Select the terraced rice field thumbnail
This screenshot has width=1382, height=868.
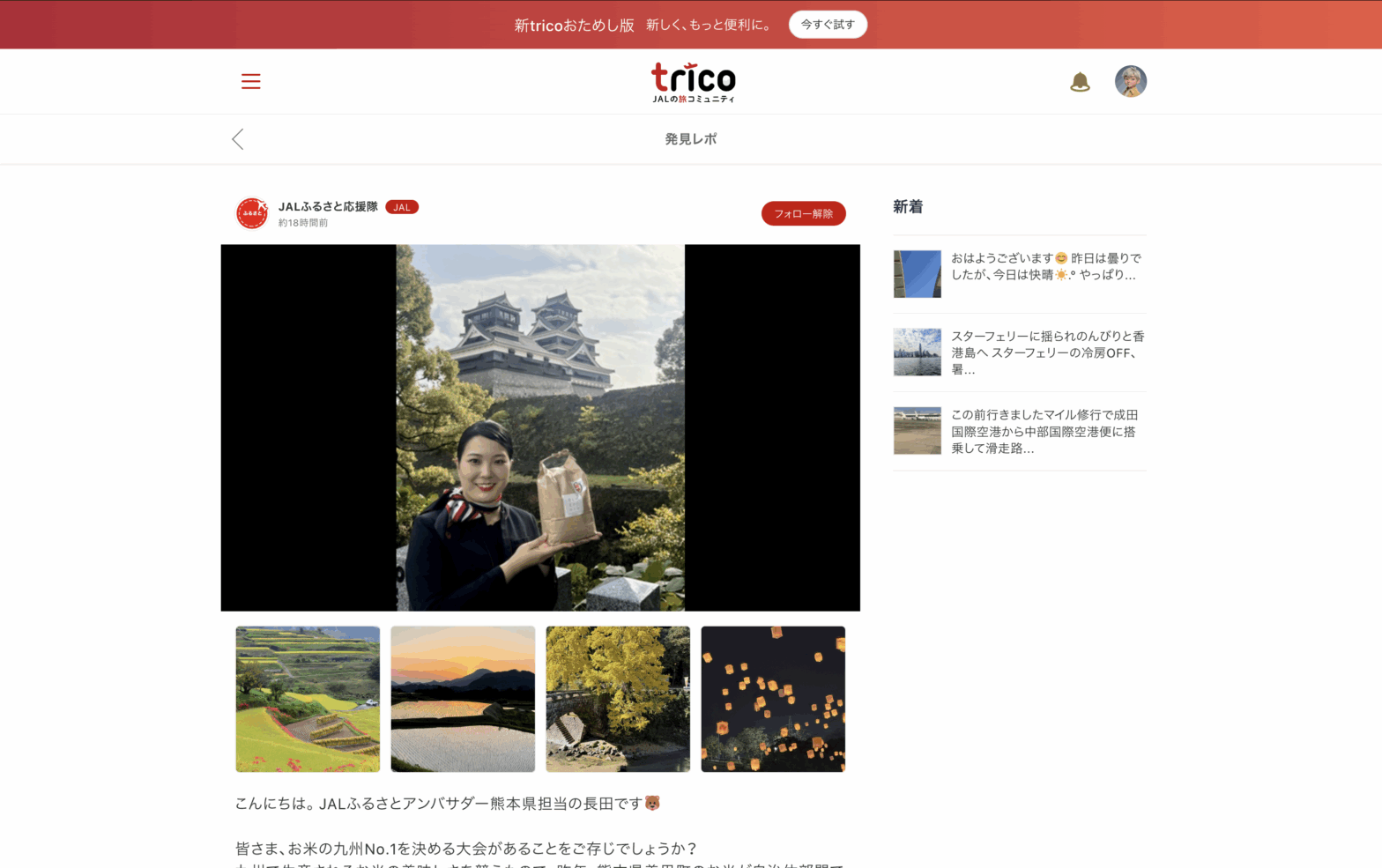pyautogui.click(x=308, y=699)
